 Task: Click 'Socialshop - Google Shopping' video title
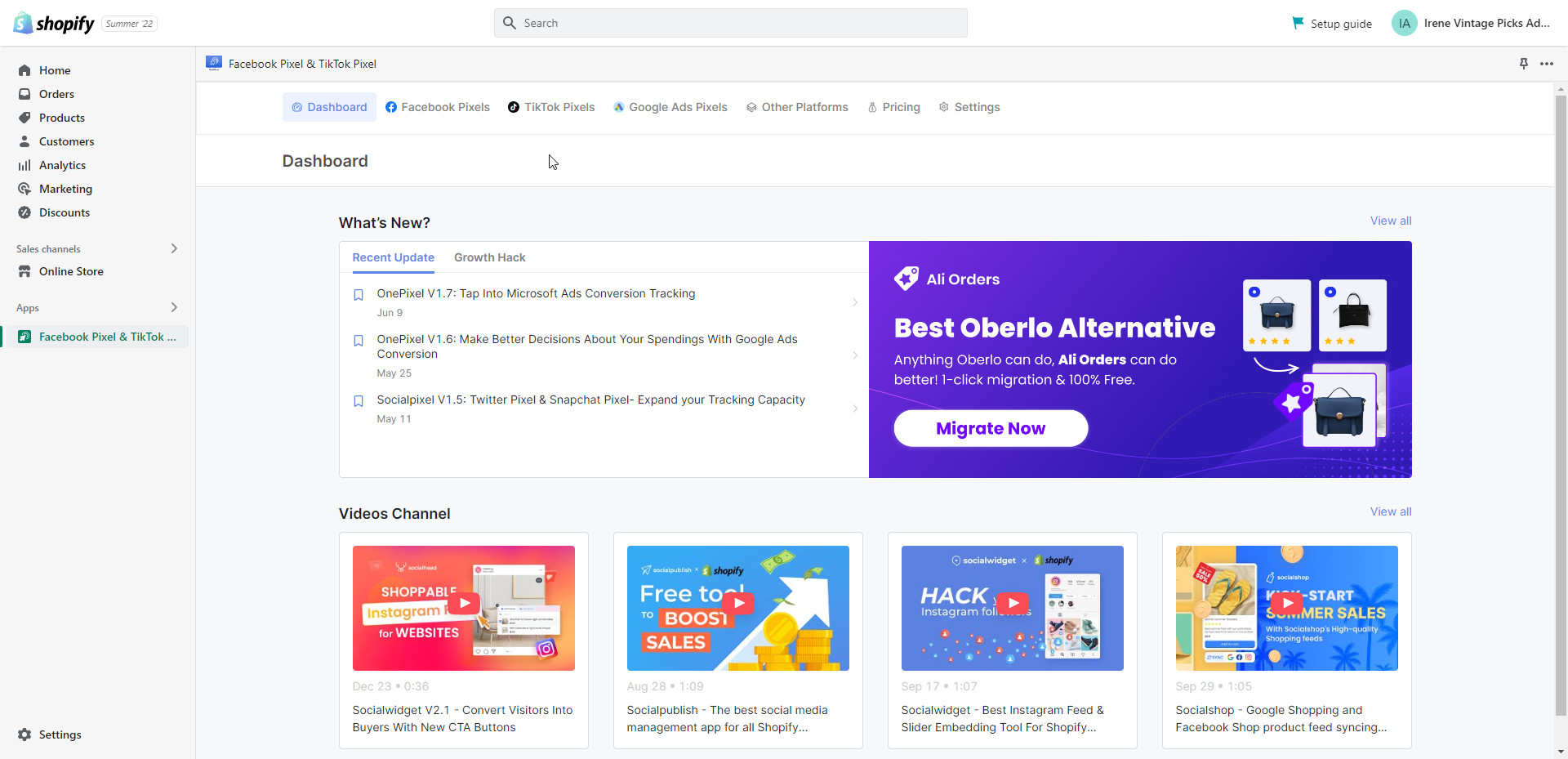[x=1281, y=719]
